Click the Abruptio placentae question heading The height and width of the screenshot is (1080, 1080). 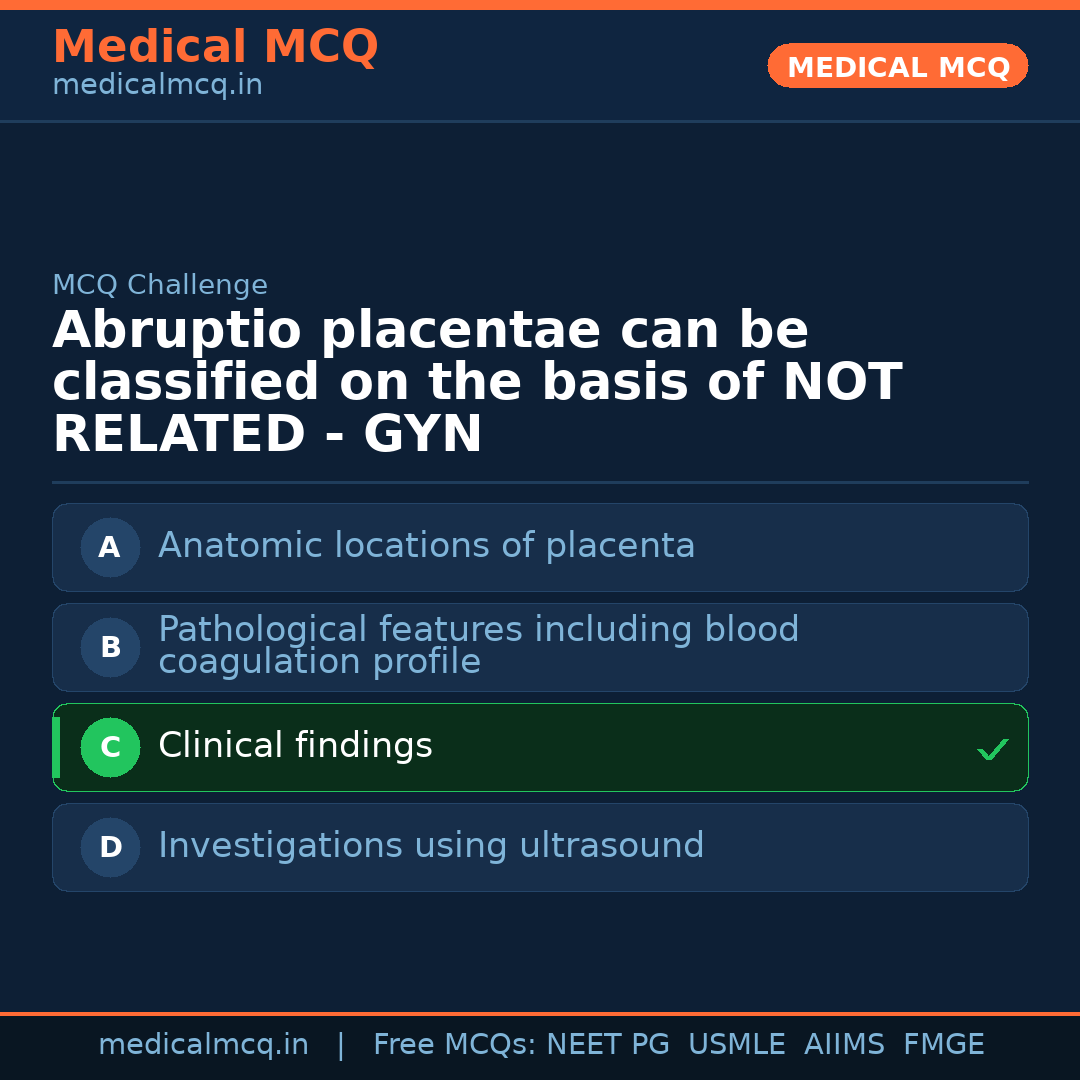coord(477,383)
